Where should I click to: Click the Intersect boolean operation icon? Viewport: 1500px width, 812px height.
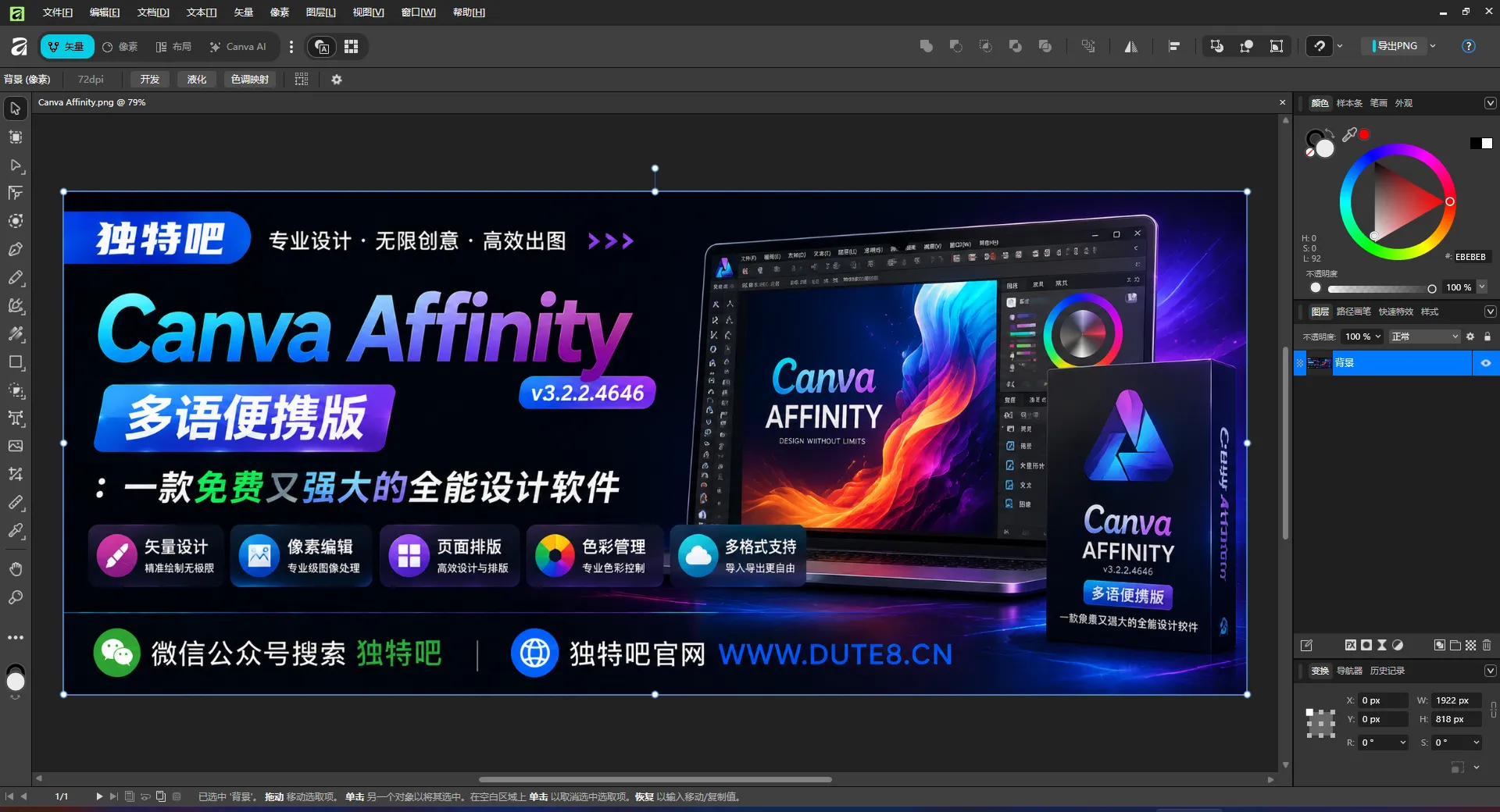tap(985, 46)
